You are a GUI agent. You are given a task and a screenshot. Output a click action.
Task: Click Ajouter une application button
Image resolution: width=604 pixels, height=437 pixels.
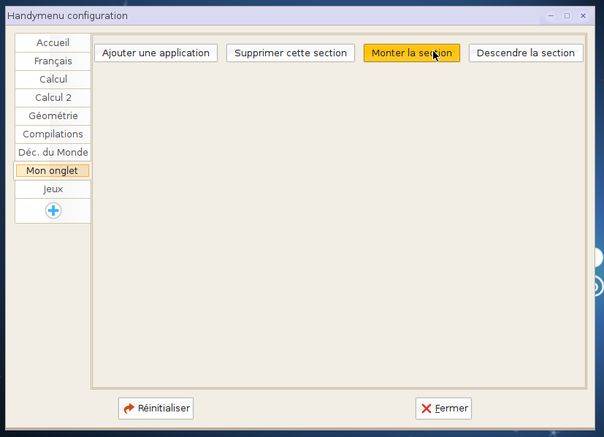tap(156, 53)
